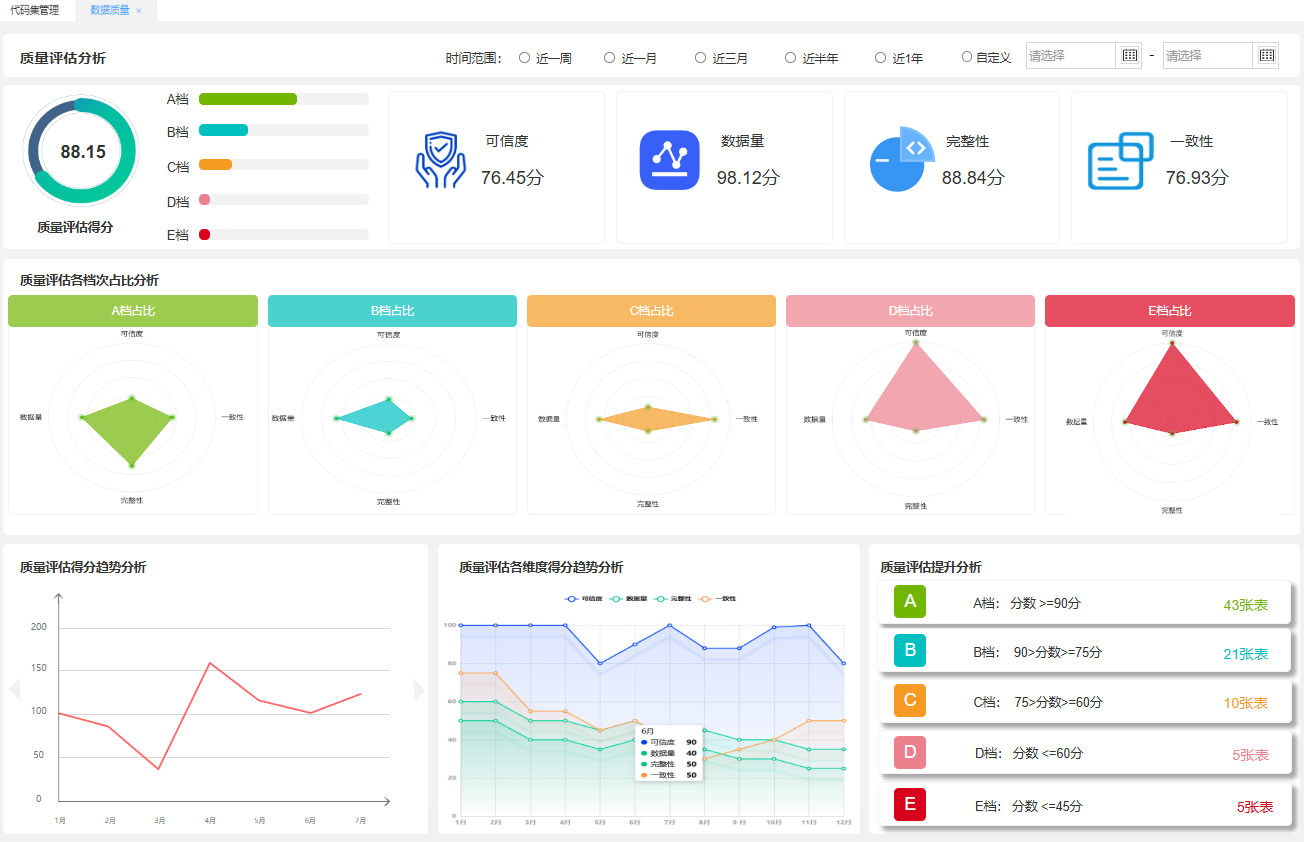Image resolution: width=1304 pixels, height=842 pixels.
Task: Click the green A grade badge
Action: [909, 602]
